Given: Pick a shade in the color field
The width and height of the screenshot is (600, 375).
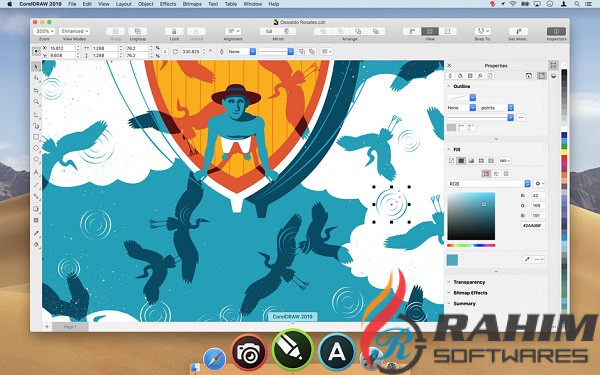Looking at the screenshot, I should click(x=471, y=216).
